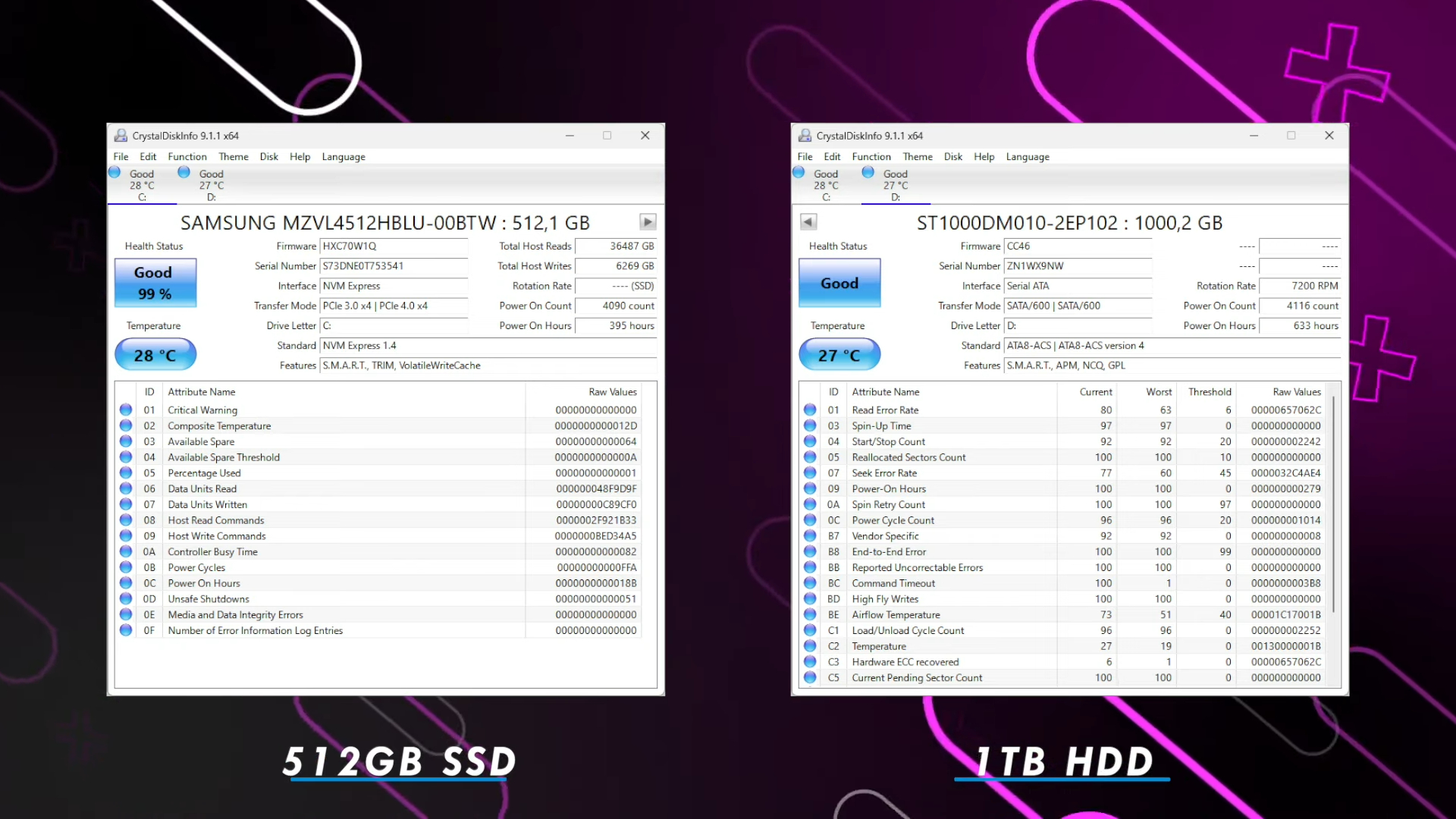Image resolution: width=1456 pixels, height=819 pixels.
Task: Click the previous-drive arrow in the HDD window
Action: point(808,221)
